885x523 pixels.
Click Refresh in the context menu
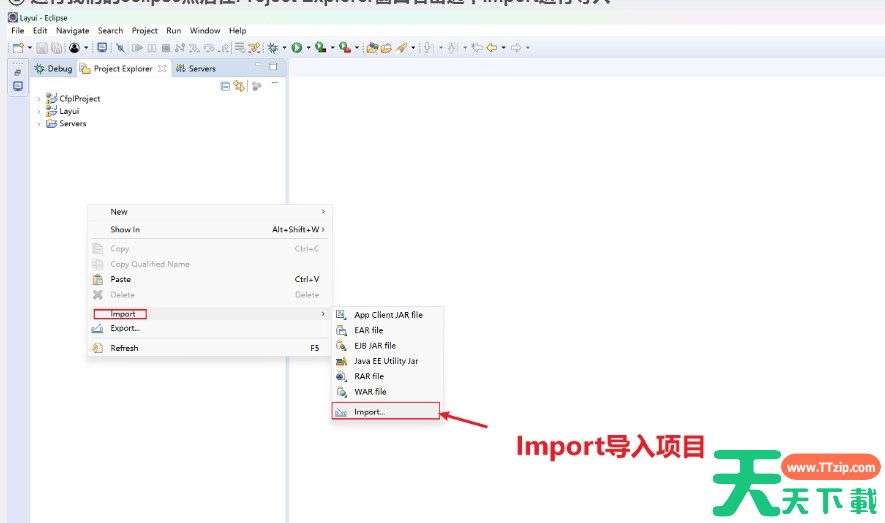[124, 348]
